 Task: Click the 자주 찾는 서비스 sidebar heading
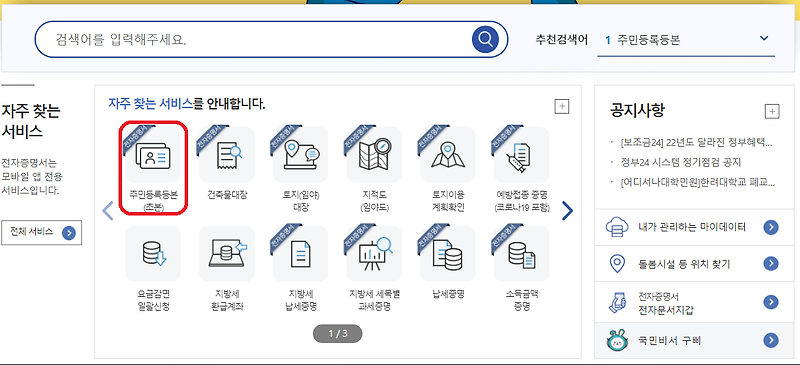pos(31,121)
